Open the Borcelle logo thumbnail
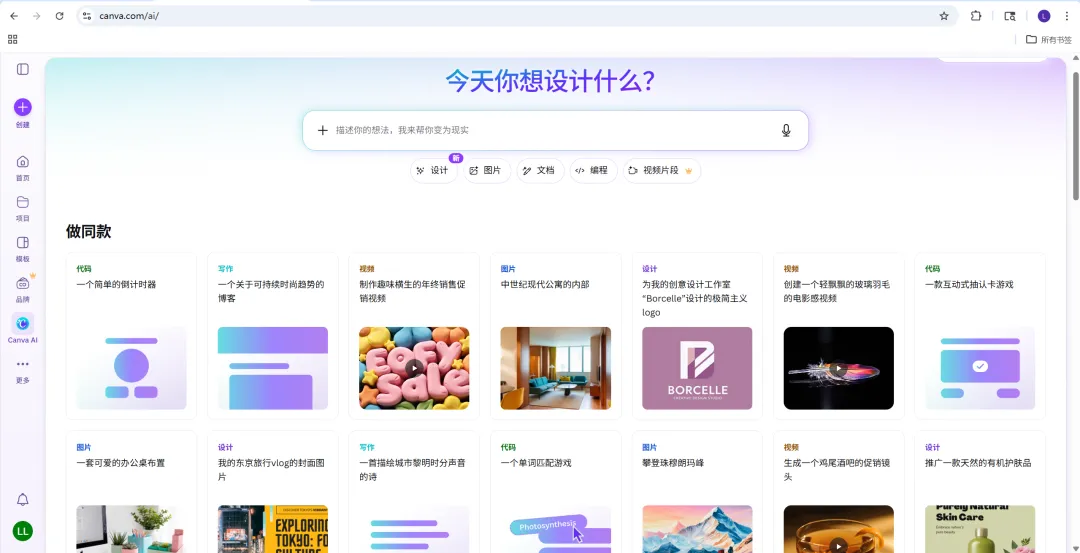The width and height of the screenshot is (1080, 553). pyautogui.click(x=697, y=368)
